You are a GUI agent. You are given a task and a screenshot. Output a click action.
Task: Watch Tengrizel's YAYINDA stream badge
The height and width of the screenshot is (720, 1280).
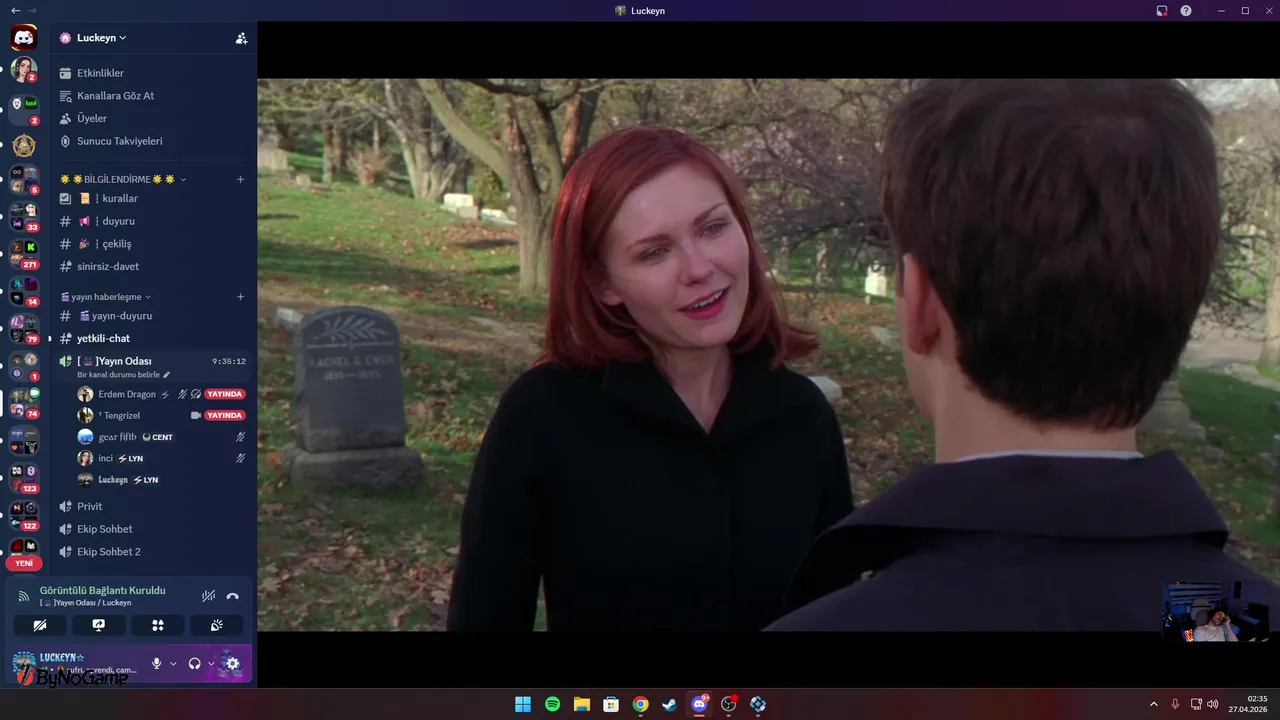tap(225, 415)
